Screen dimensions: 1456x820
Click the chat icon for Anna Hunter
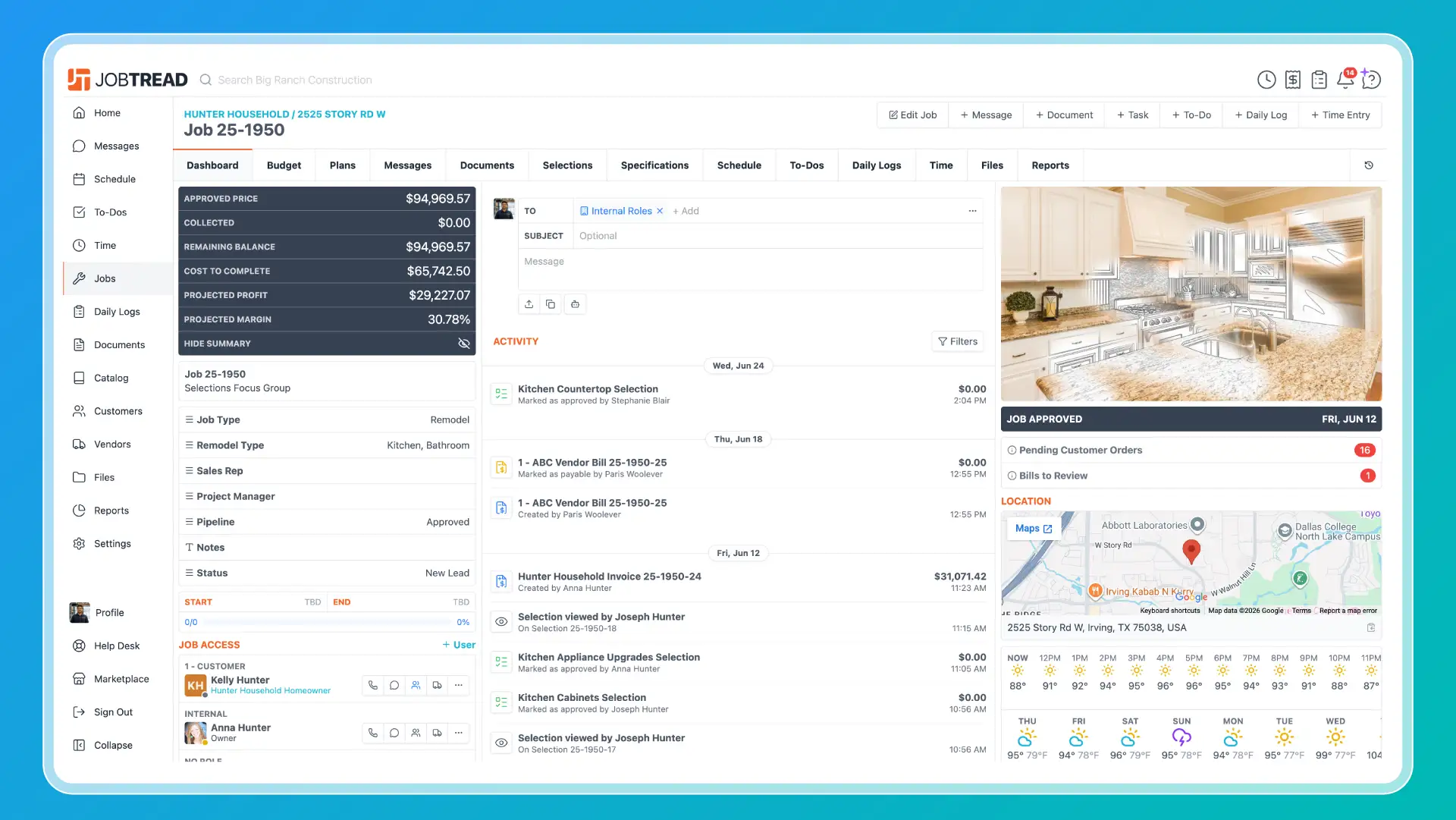tap(394, 733)
